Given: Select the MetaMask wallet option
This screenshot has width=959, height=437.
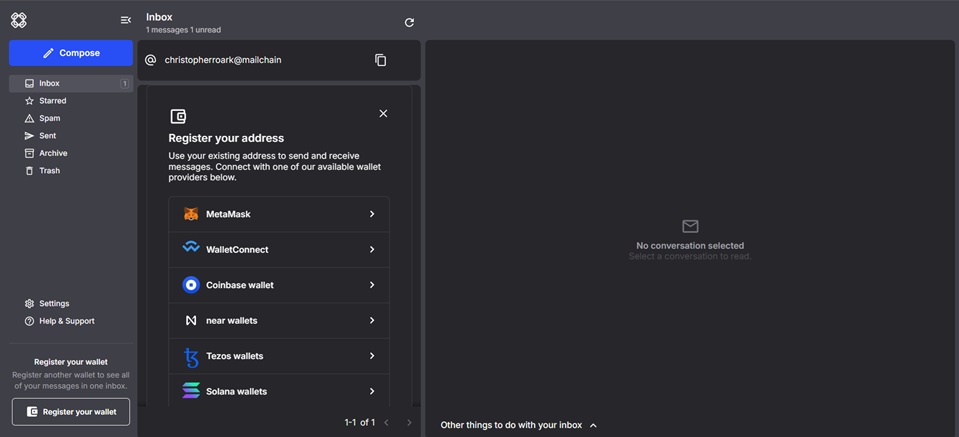Looking at the screenshot, I should [278, 214].
